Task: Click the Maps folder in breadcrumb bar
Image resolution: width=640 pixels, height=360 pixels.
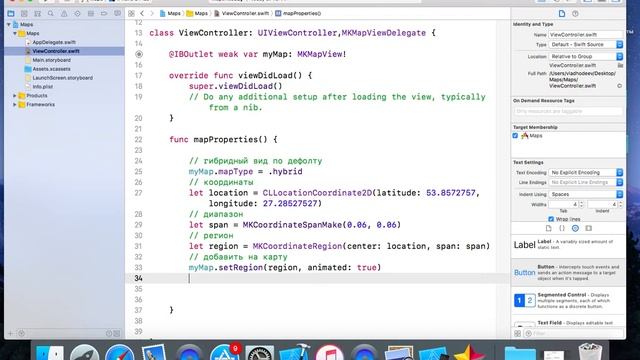Action: (x=197, y=13)
